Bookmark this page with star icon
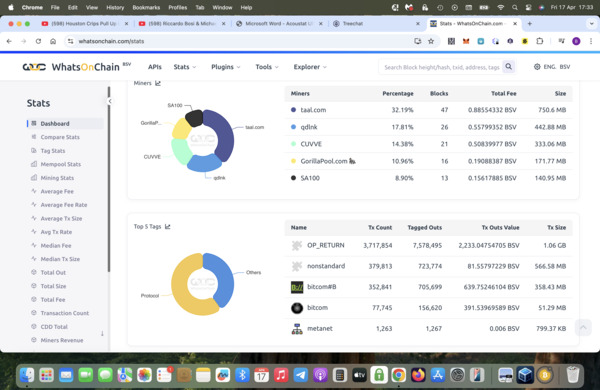Screen dimensions: 600x390 431,41
